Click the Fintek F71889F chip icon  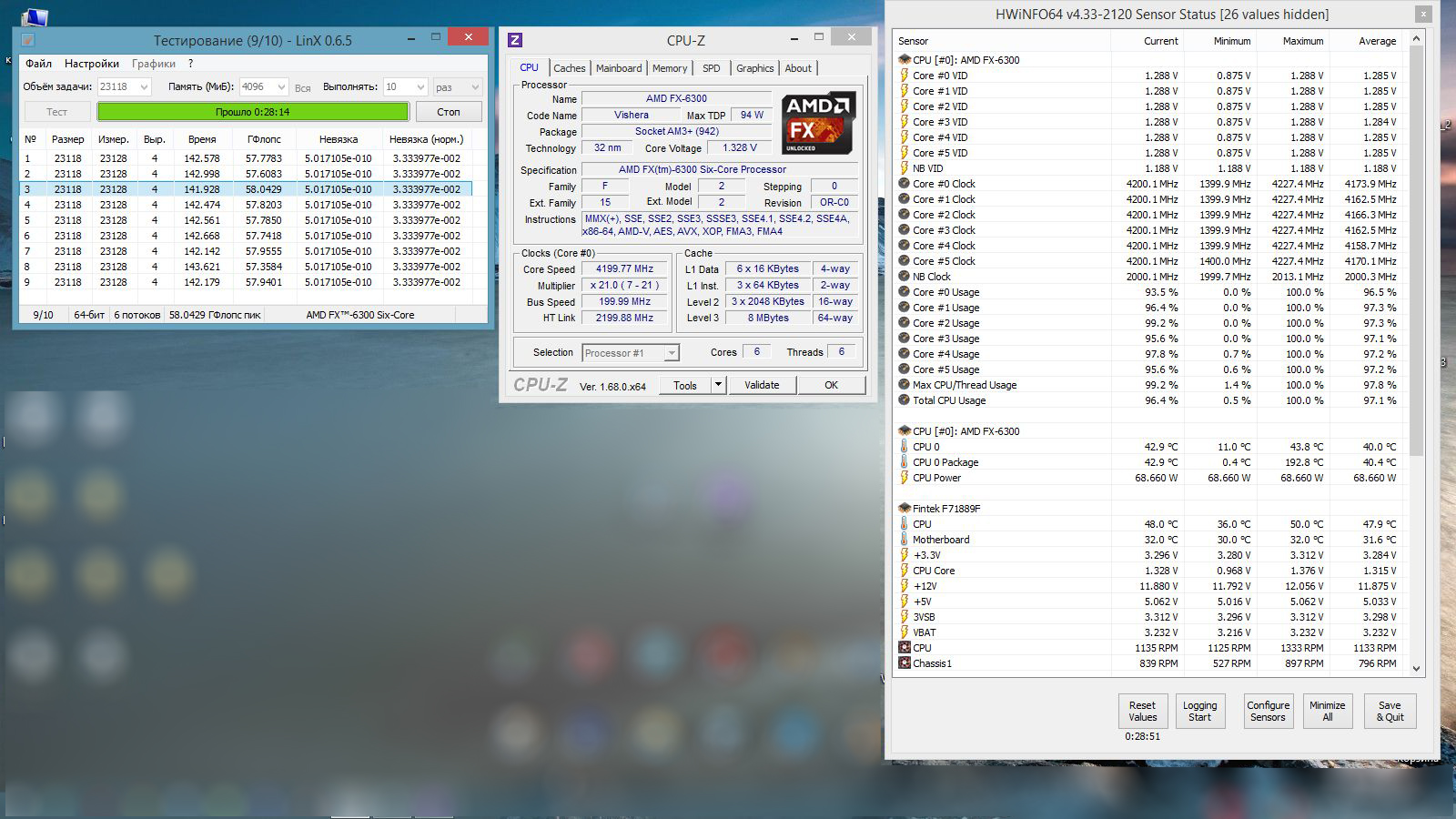coord(905,509)
